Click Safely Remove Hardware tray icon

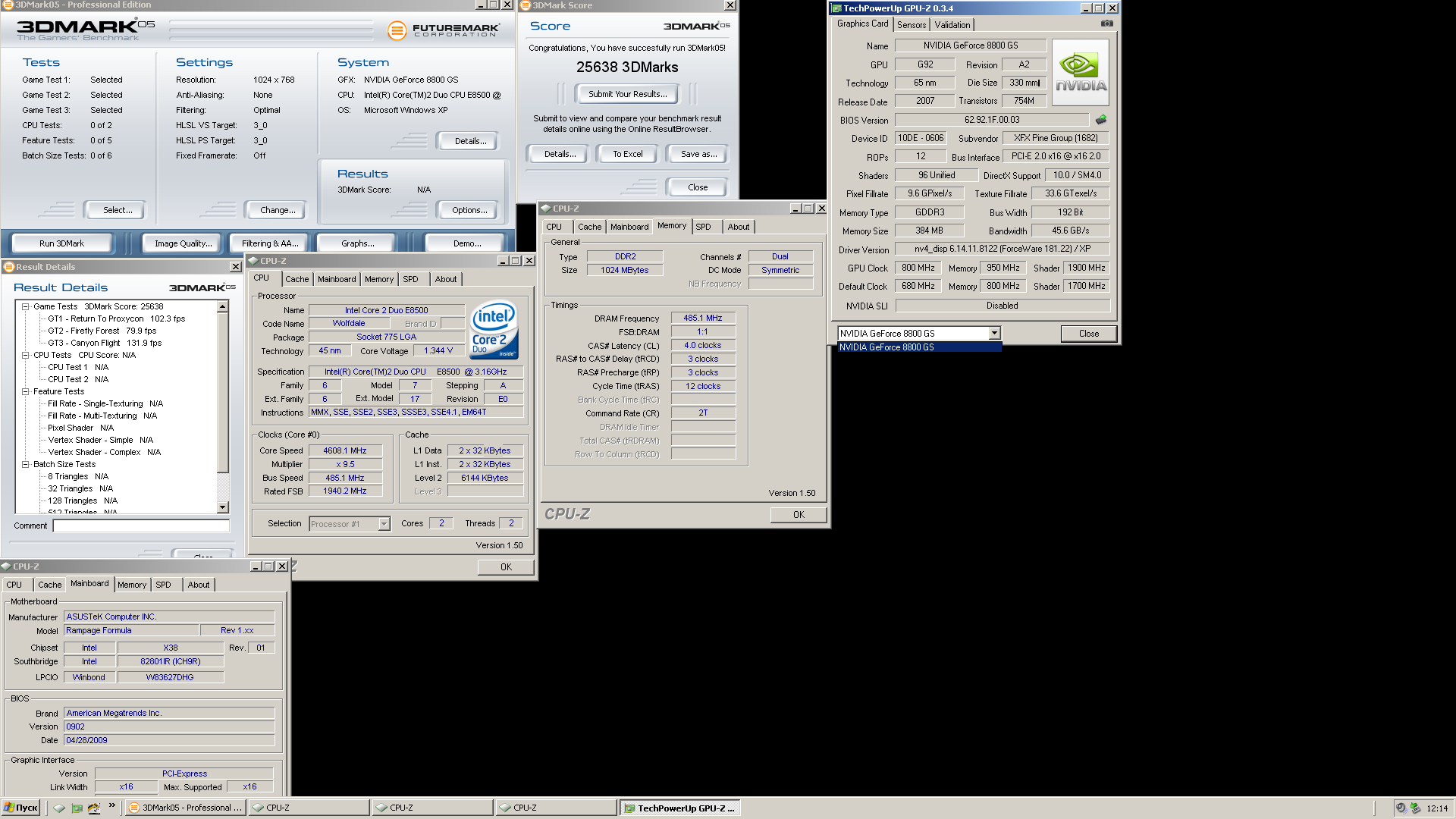(x=1415, y=808)
